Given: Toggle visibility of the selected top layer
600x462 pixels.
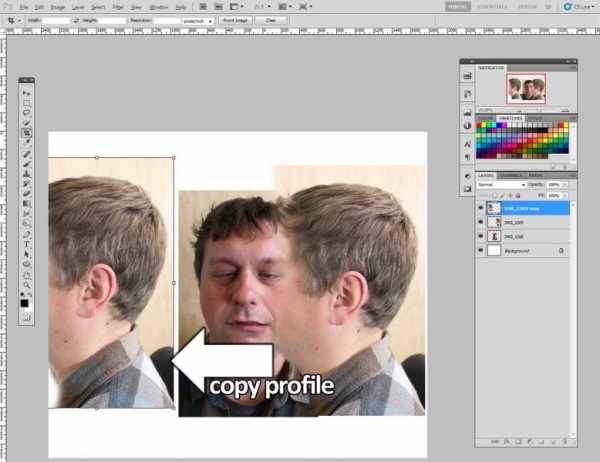Looking at the screenshot, I should pos(481,208).
